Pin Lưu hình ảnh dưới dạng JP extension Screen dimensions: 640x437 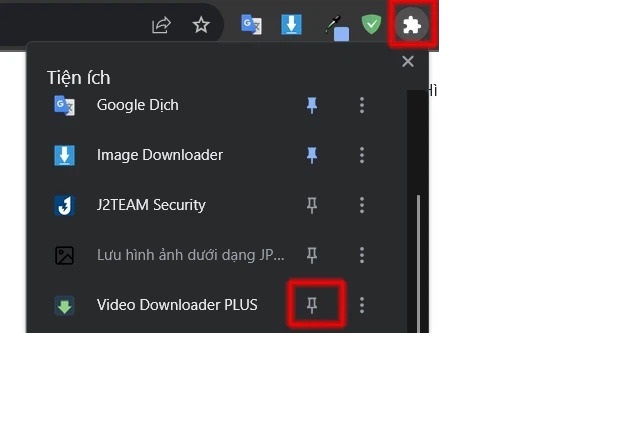[x=312, y=255]
